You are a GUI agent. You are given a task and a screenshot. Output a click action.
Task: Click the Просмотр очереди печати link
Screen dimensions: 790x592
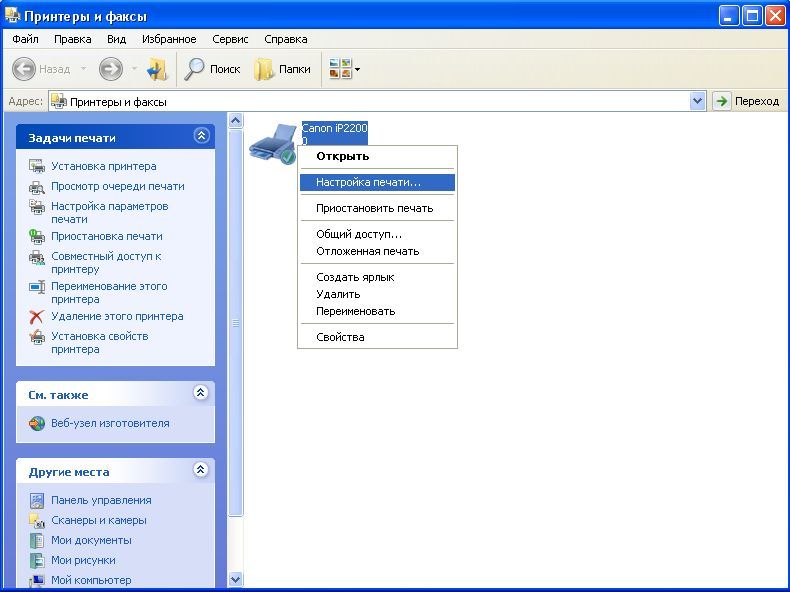pos(117,186)
